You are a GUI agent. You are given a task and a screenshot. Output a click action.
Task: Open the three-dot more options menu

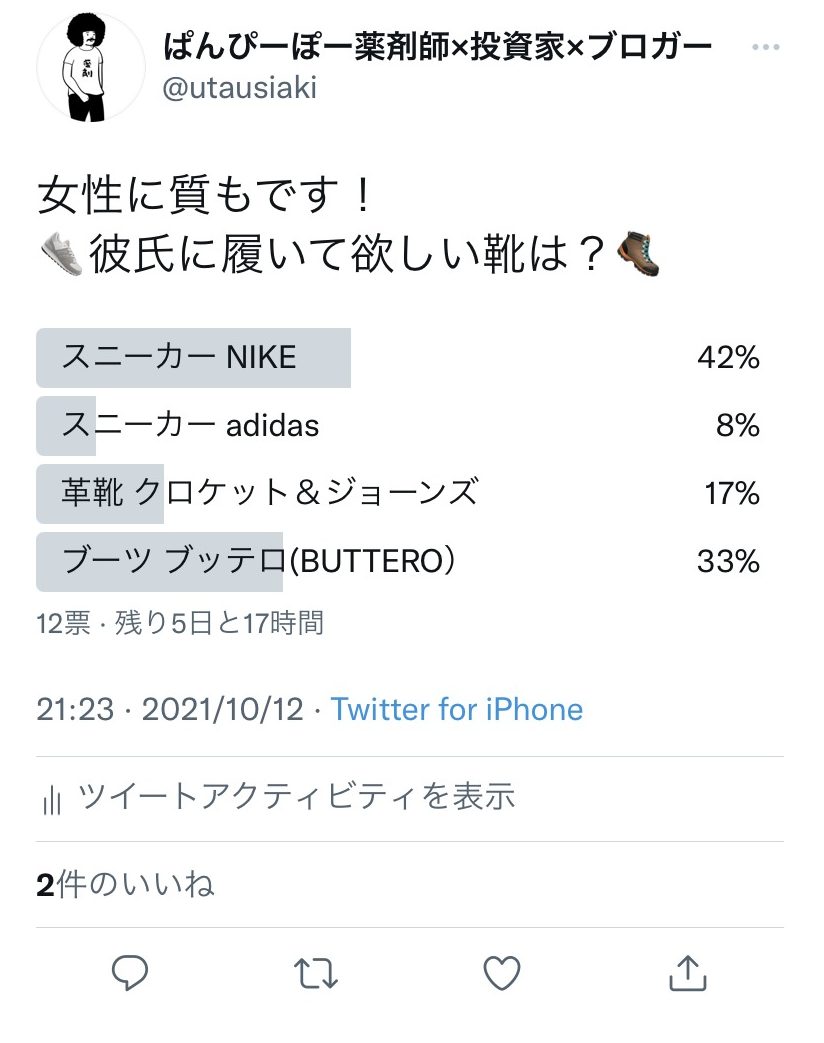tap(765, 48)
